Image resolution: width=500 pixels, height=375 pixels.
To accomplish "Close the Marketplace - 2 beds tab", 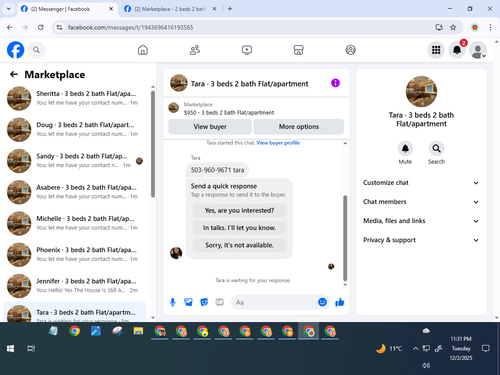I will (214, 9).
